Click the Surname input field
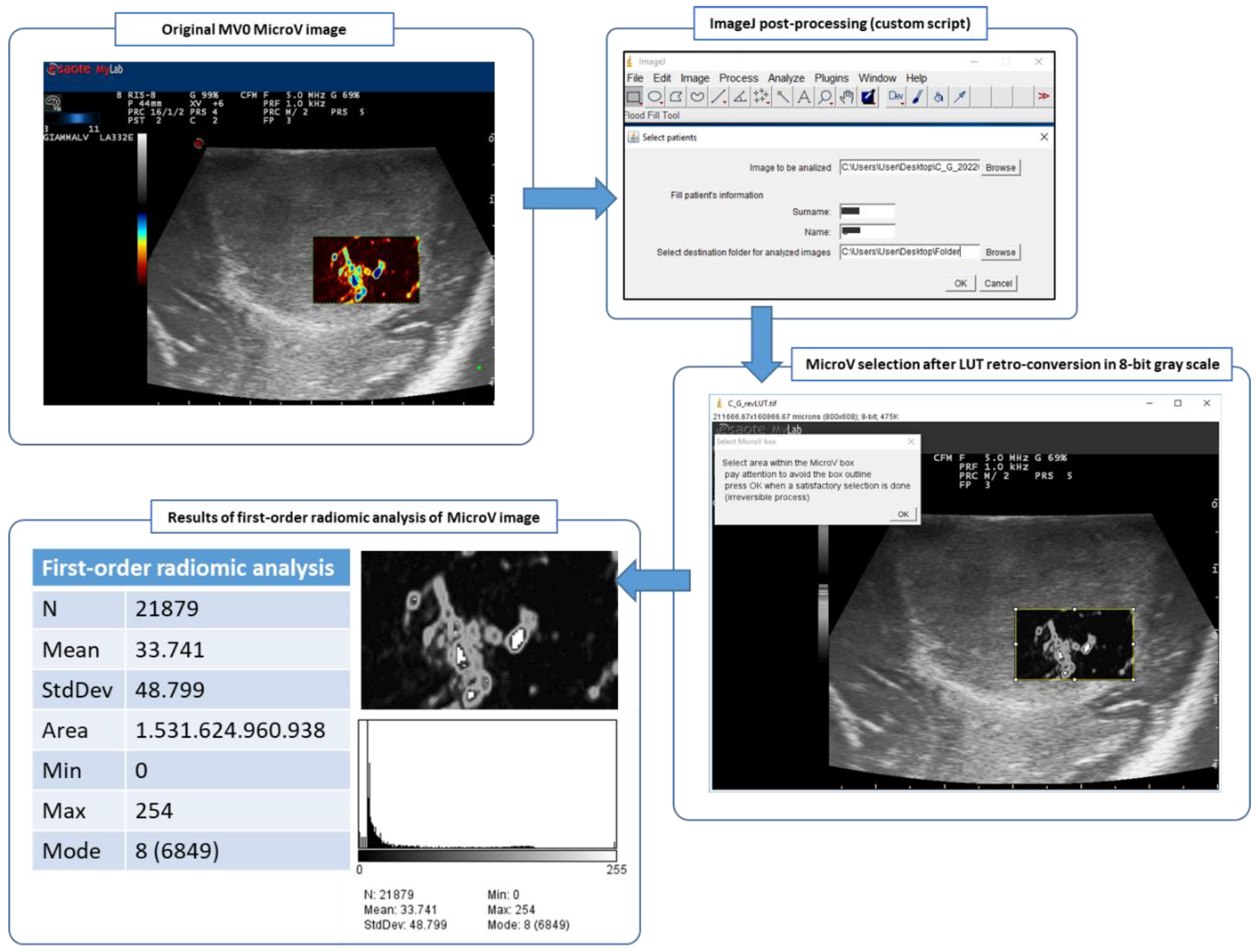 867,212
